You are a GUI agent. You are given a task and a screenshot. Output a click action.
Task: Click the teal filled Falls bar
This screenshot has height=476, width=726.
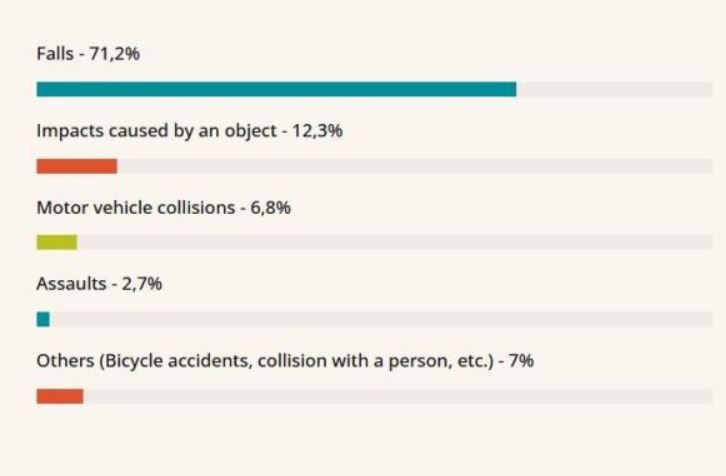coord(276,89)
